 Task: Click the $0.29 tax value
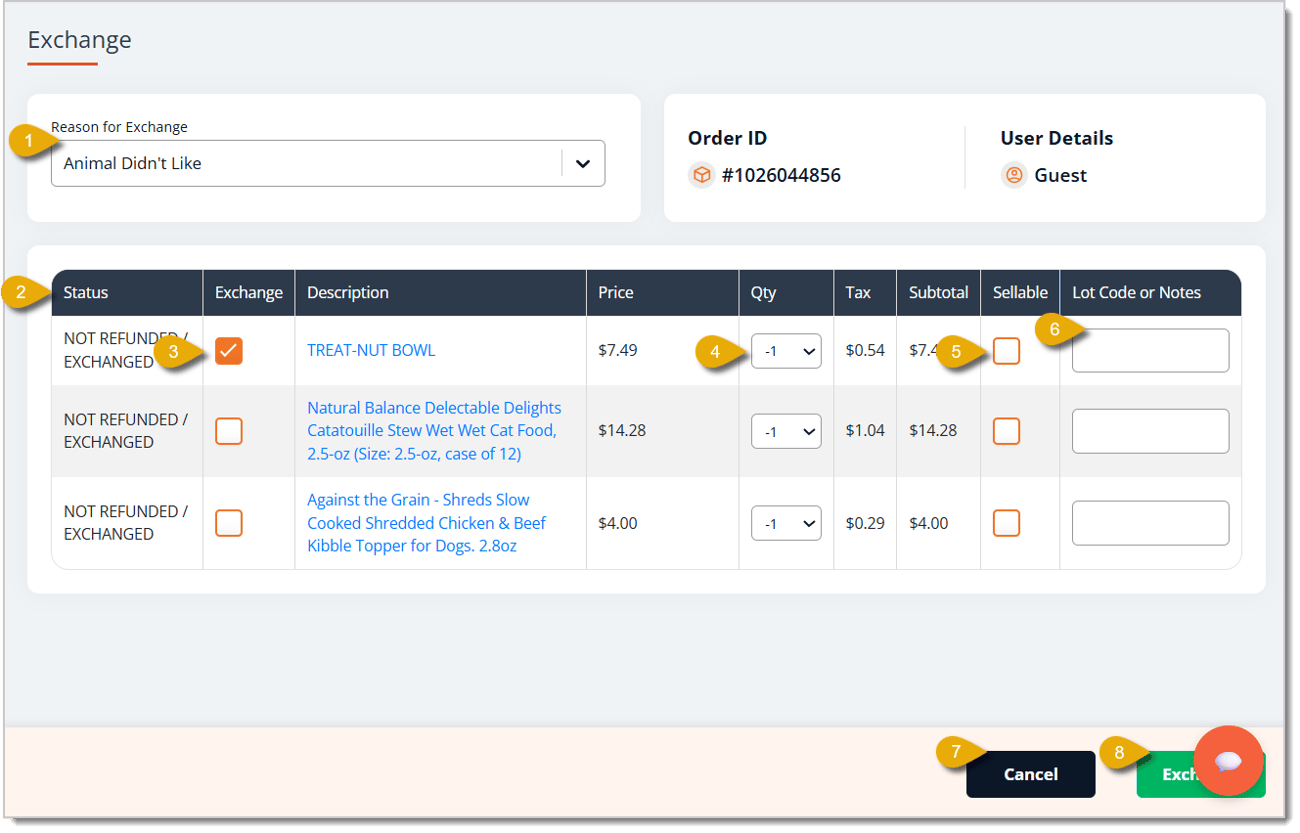(865, 523)
